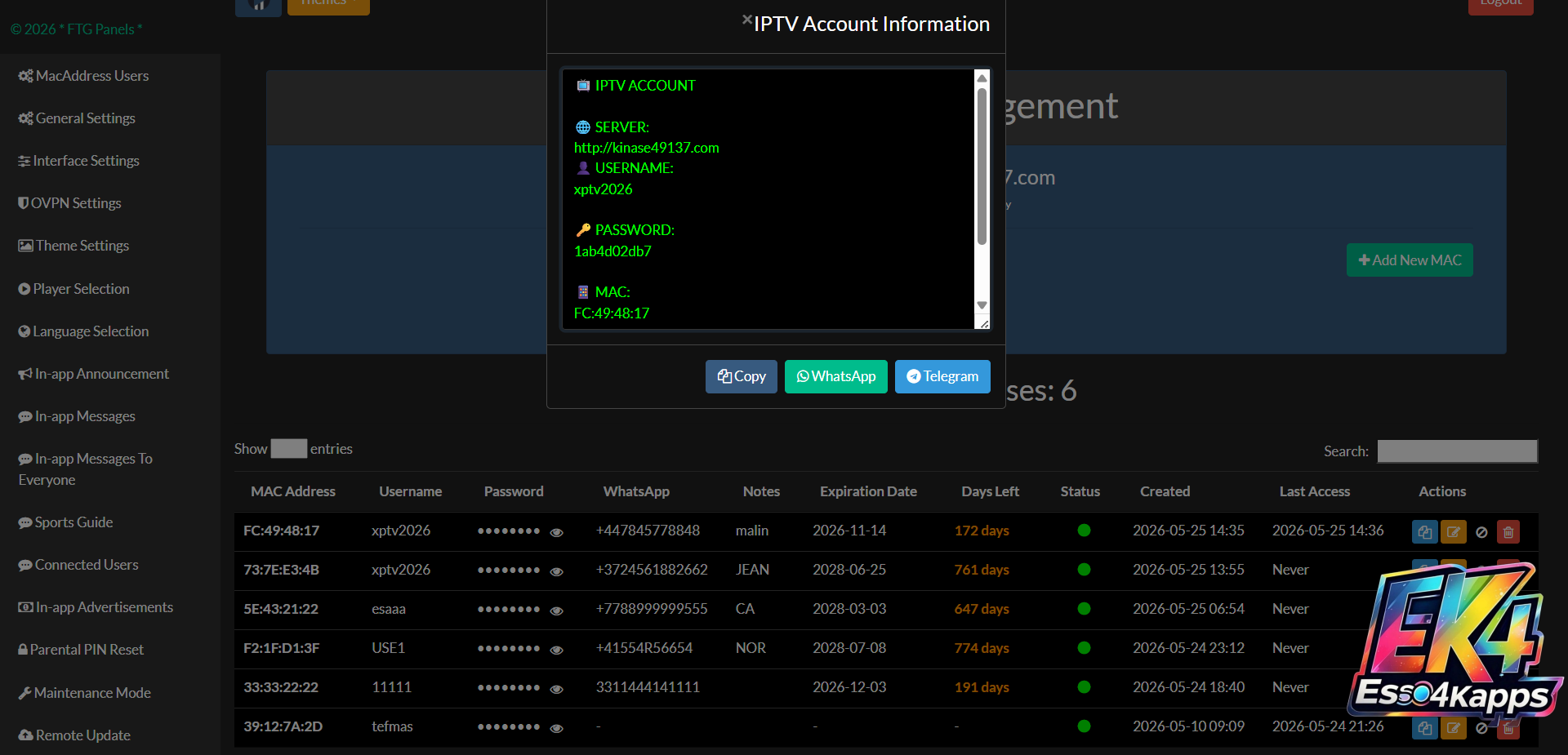Open In-app Announcement settings
The width and height of the screenshot is (1568, 755).
pyautogui.click(x=93, y=374)
